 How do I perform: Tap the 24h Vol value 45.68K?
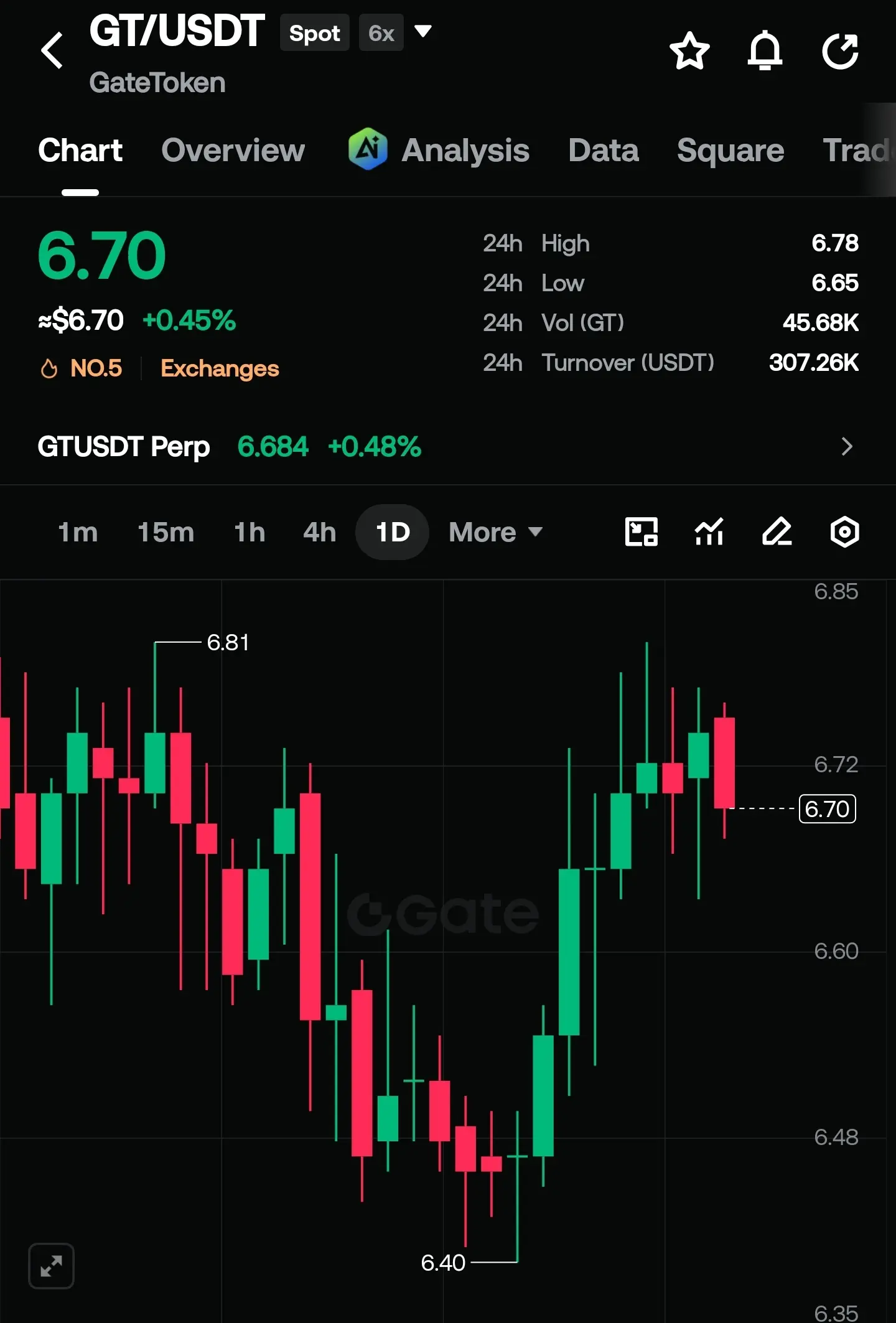click(821, 323)
